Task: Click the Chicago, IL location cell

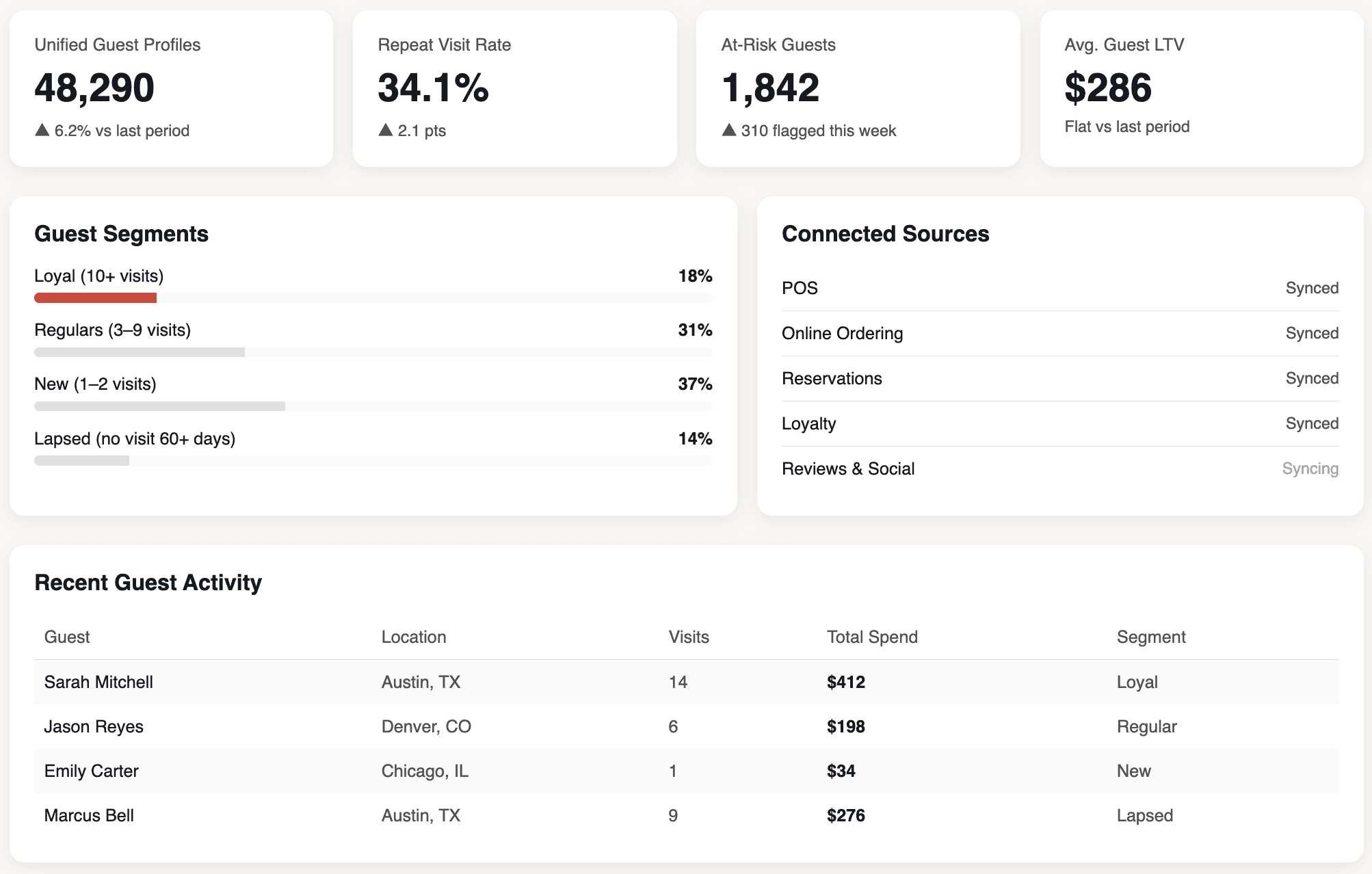Action: [x=425, y=771]
